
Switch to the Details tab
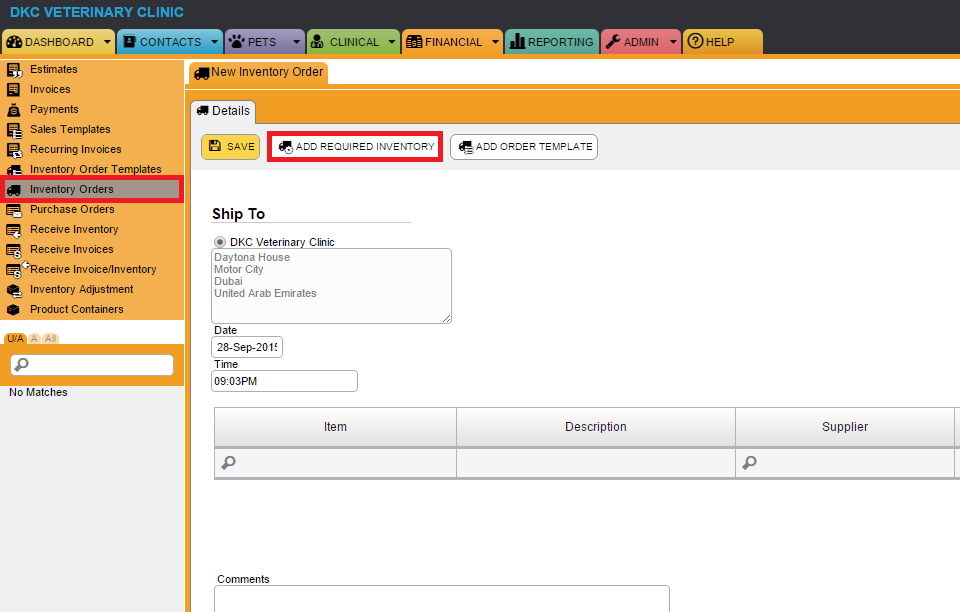223,111
